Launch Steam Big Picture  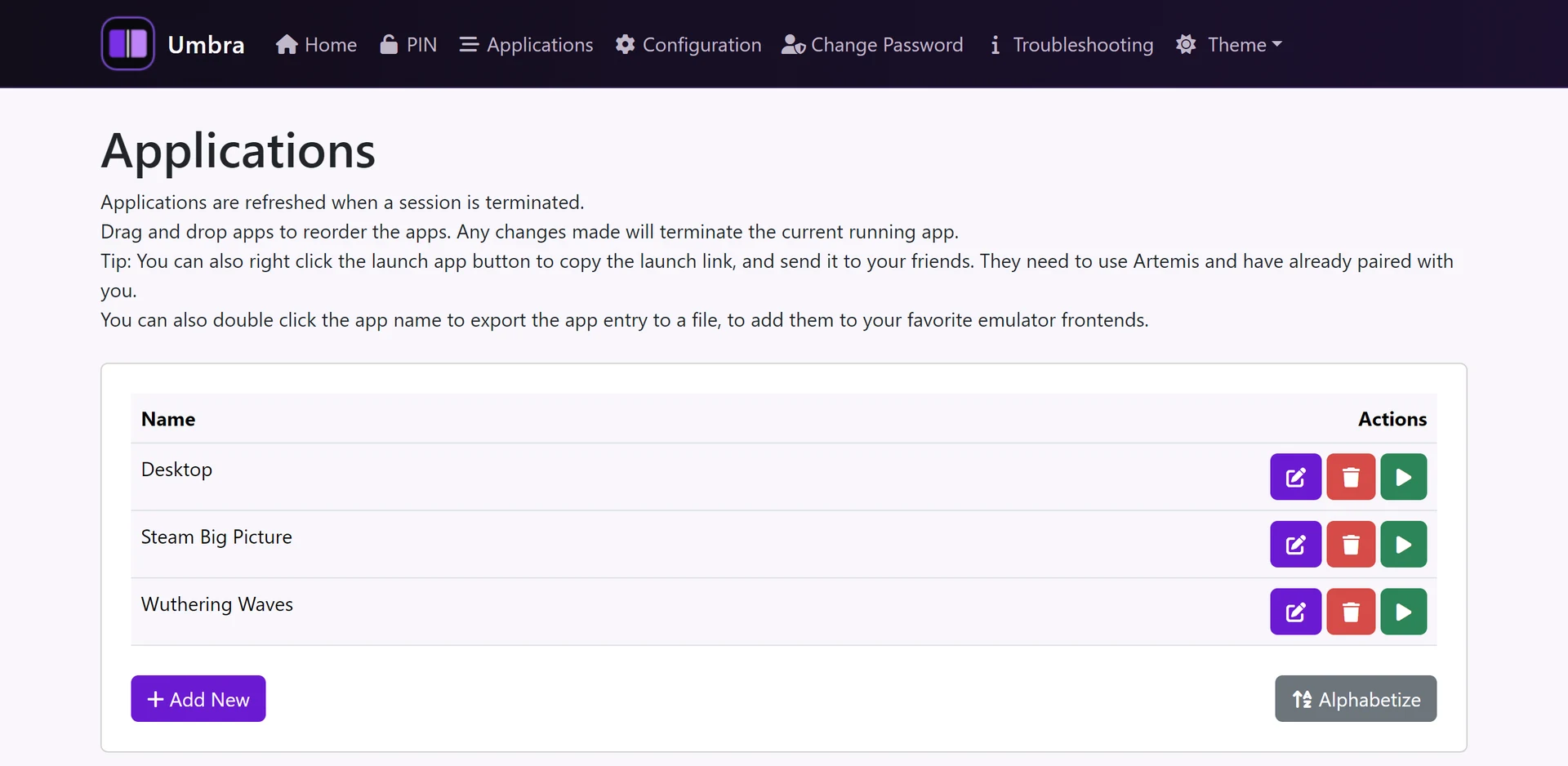pyautogui.click(x=1403, y=544)
